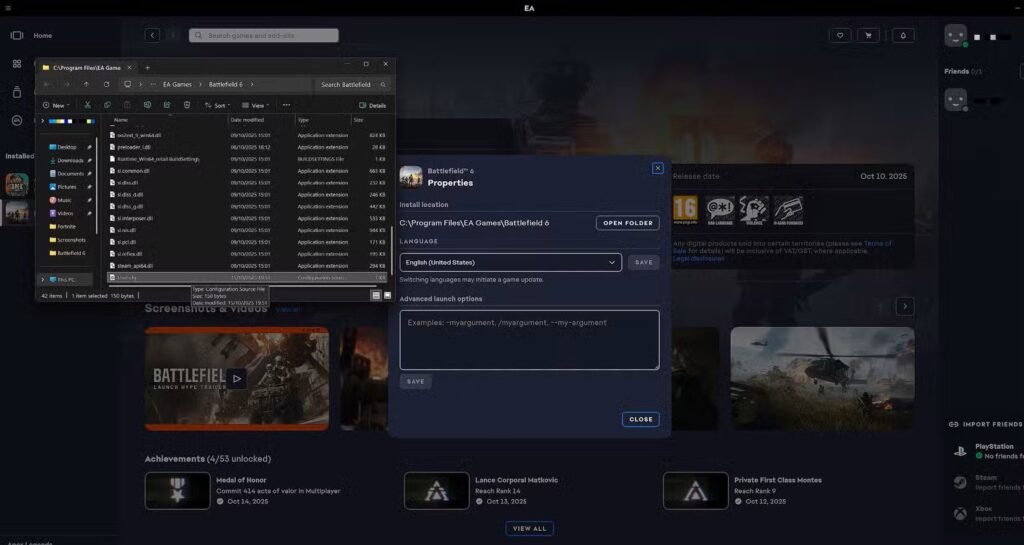
Task: Click the search magnifier in File Explorer
Action: pyautogui.click(x=383, y=84)
